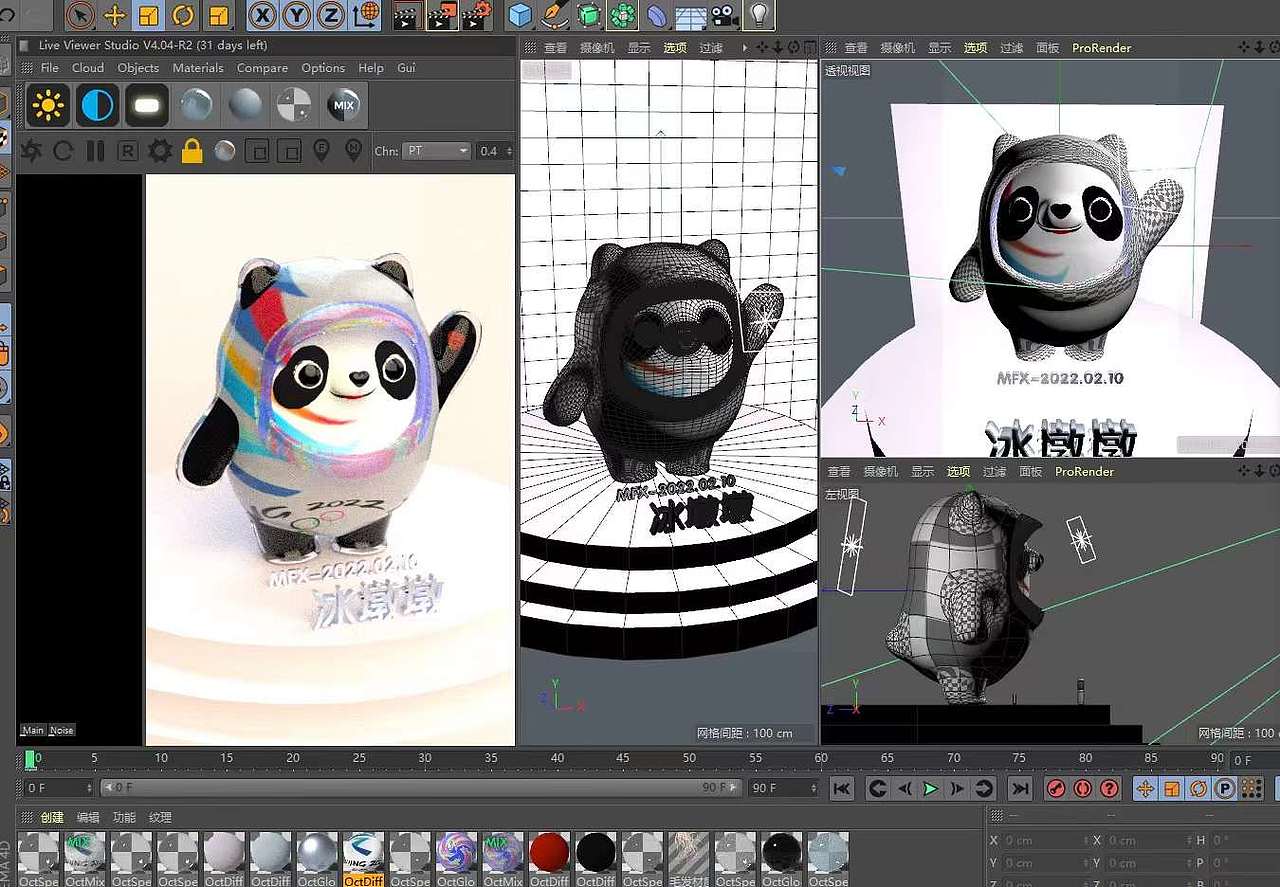Open Octane Objects menu
1280x887 pixels.
(x=138, y=68)
